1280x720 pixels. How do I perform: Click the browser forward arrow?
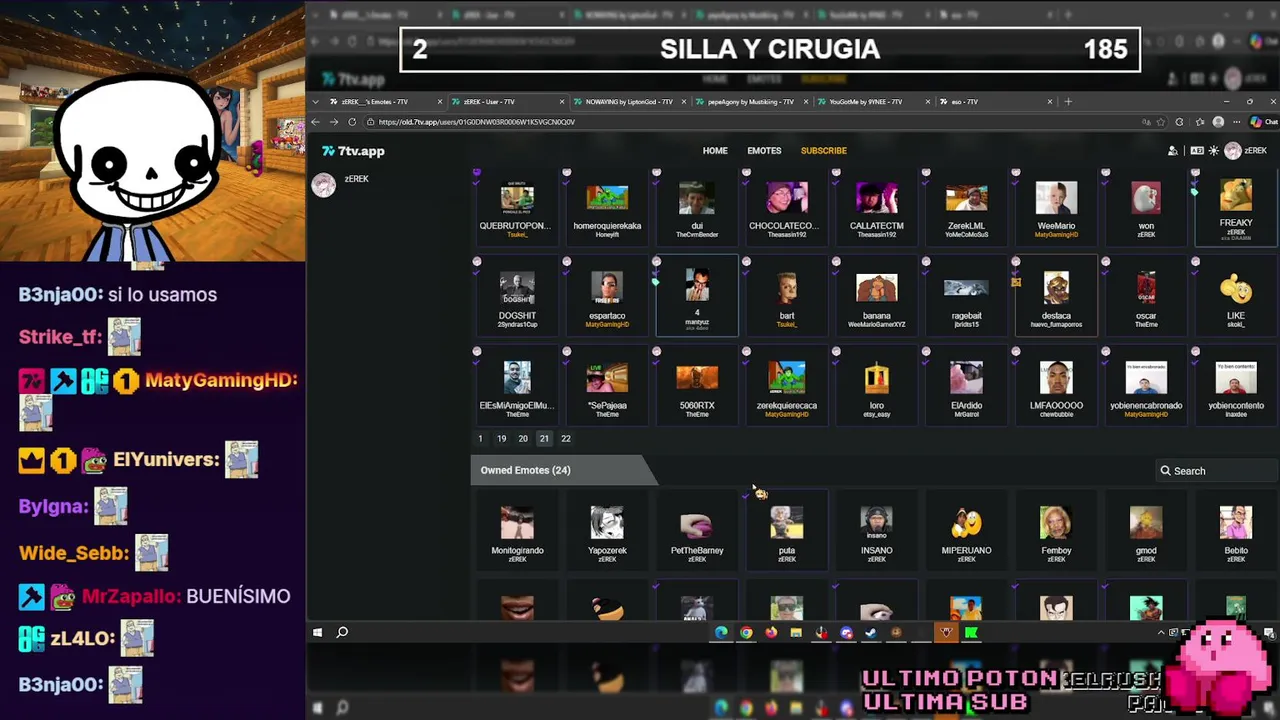[x=333, y=122]
